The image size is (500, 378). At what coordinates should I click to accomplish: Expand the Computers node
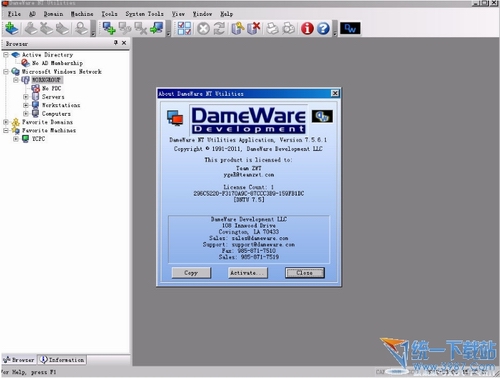[26, 114]
